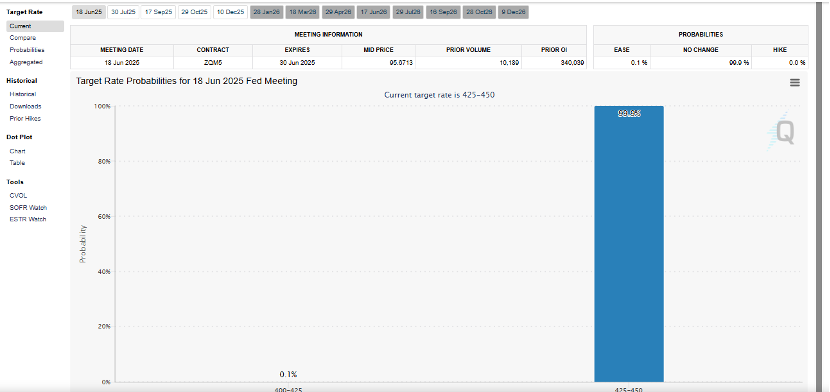Open the CVOL tool link
830x392 pixels.
[x=18, y=195]
